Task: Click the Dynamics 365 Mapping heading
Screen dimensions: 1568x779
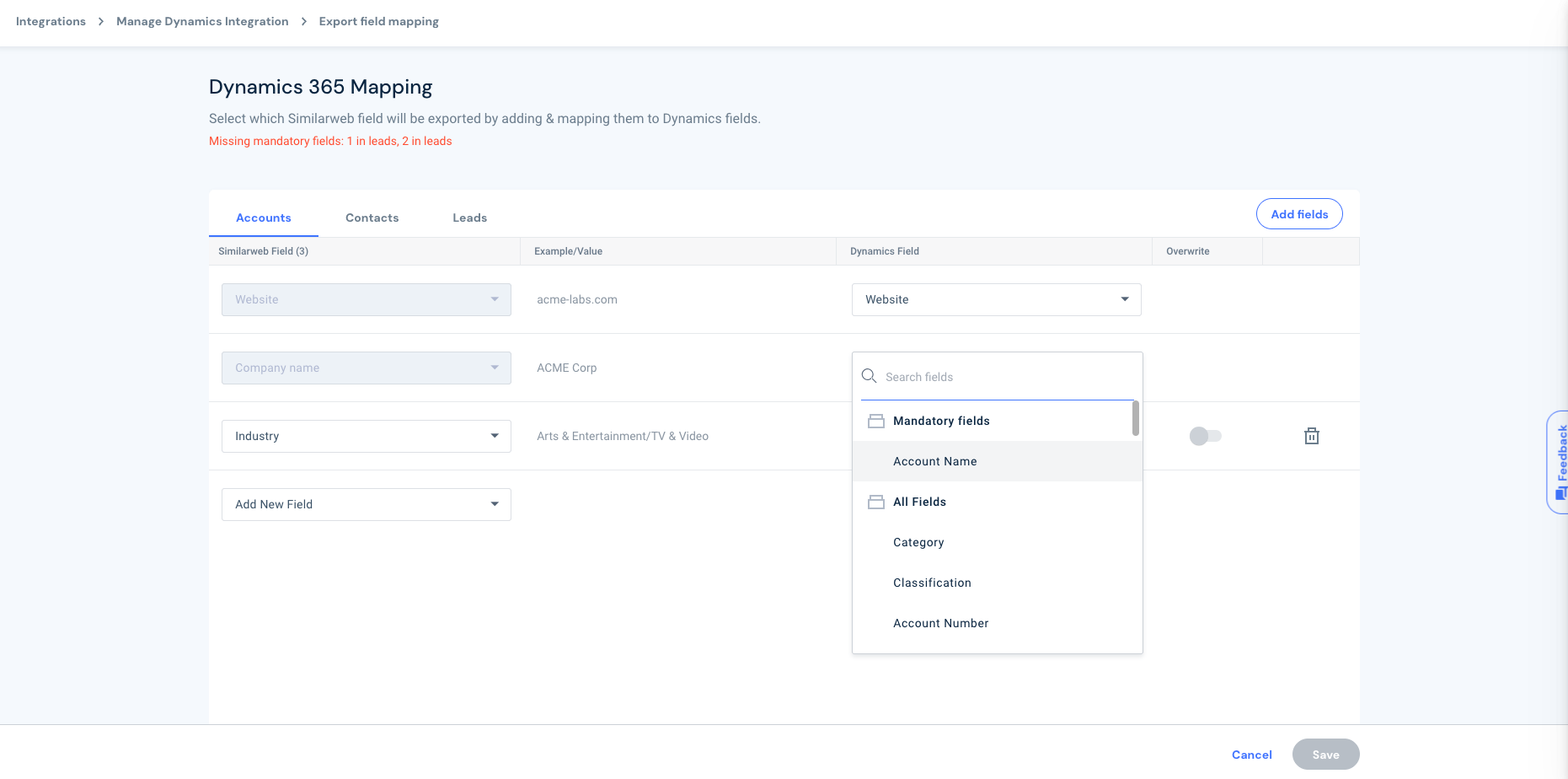Action: point(320,87)
